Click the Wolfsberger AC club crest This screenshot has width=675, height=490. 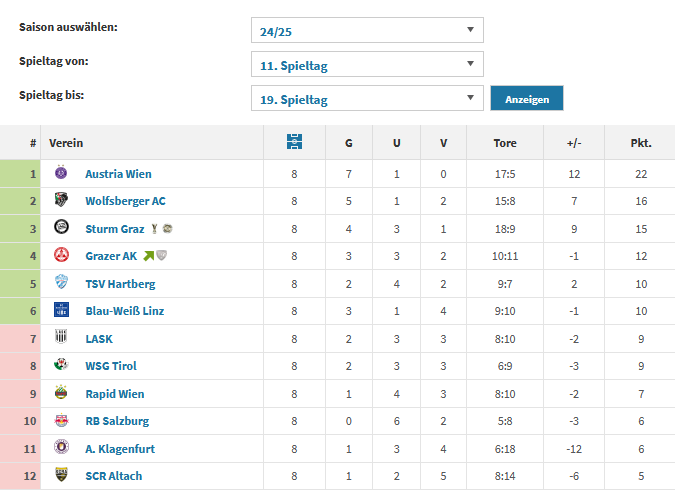tap(61, 200)
